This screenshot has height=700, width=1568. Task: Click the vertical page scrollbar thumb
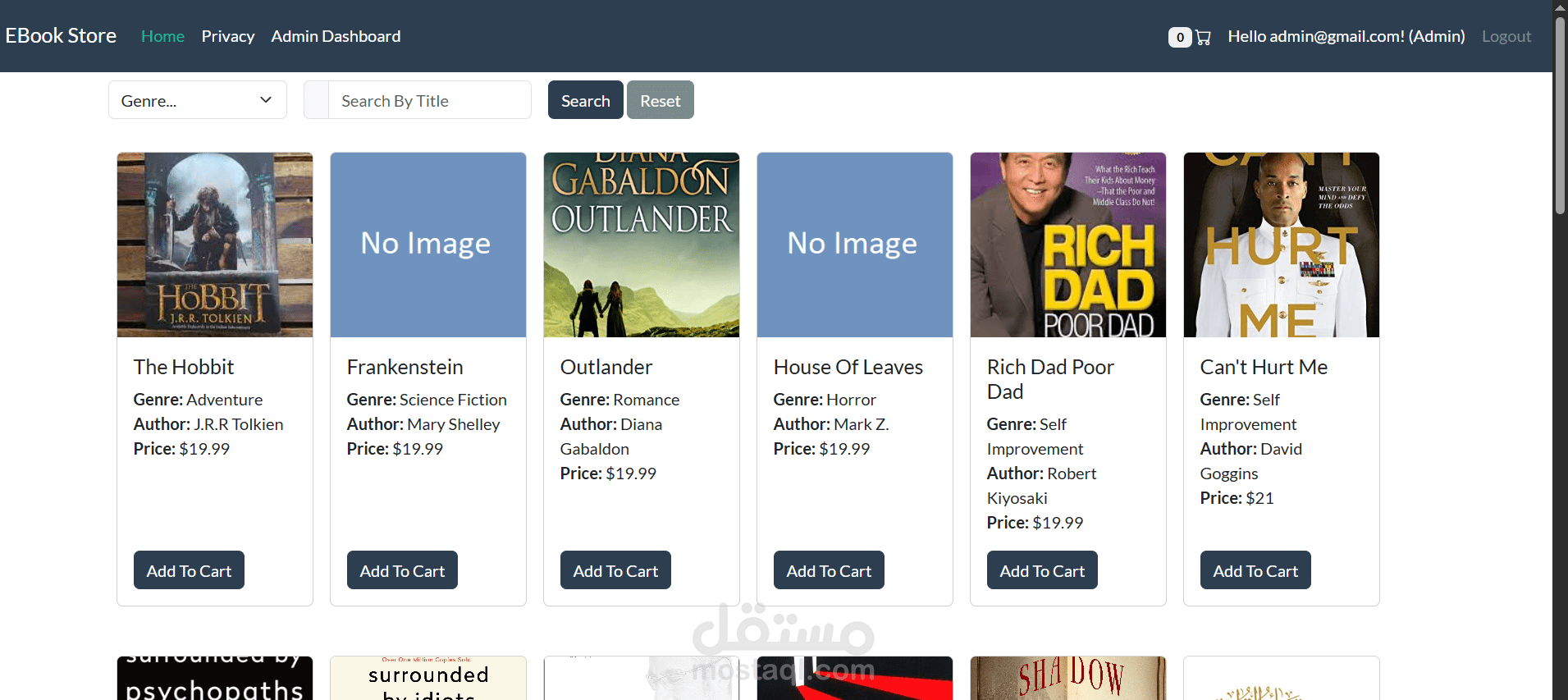click(1560, 115)
